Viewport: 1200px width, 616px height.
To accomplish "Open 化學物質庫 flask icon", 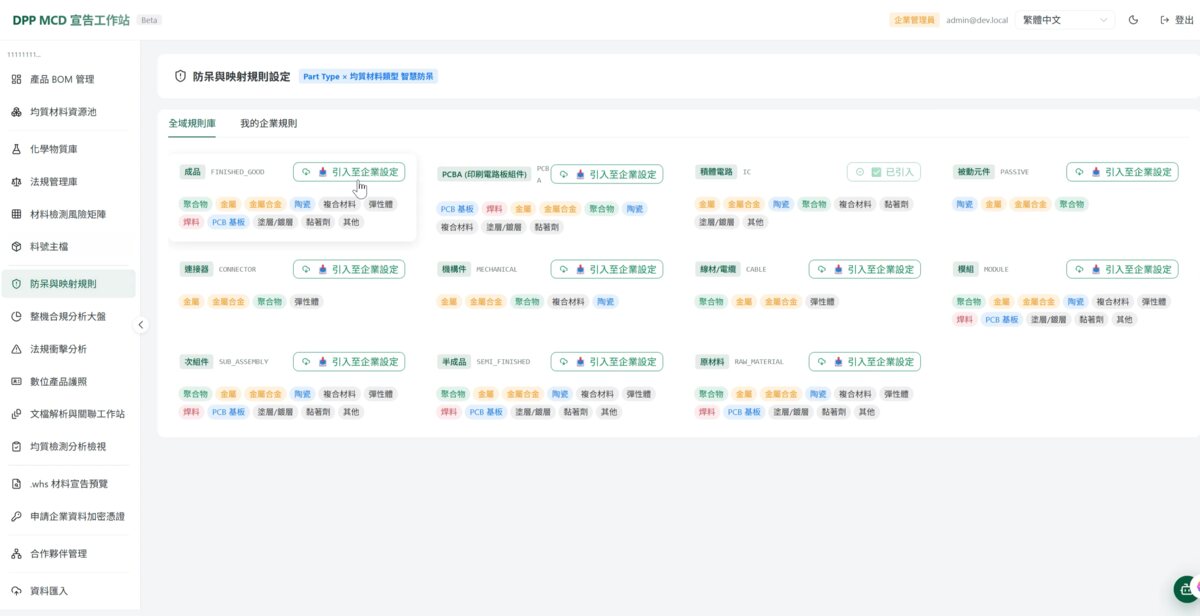I will [16, 149].
